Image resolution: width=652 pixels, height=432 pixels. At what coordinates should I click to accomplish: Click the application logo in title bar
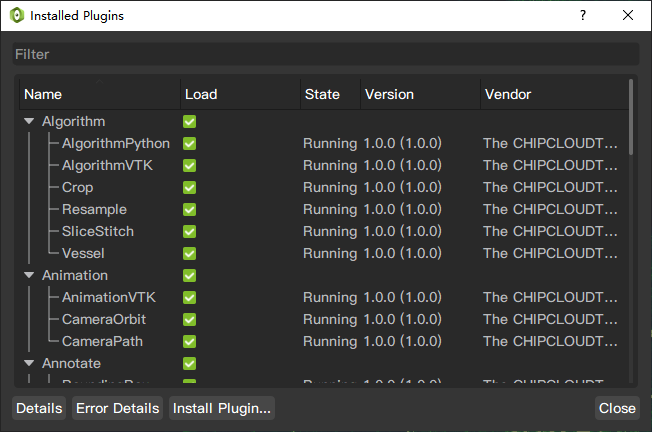point(17,15)
